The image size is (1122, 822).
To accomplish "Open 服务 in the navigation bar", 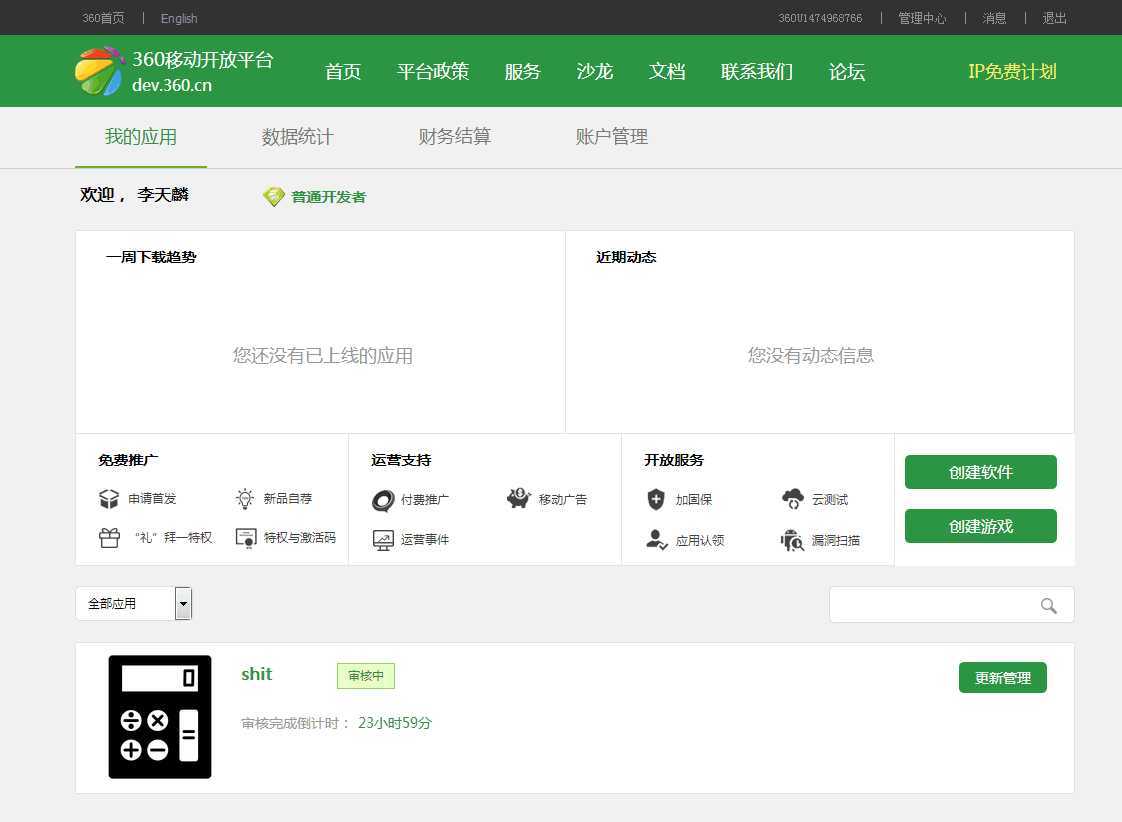I will (522, 72).
